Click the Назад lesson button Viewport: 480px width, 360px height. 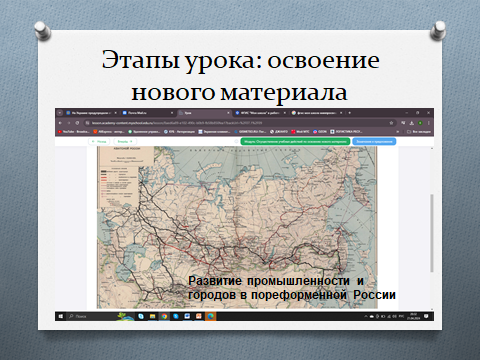[99, 142]
